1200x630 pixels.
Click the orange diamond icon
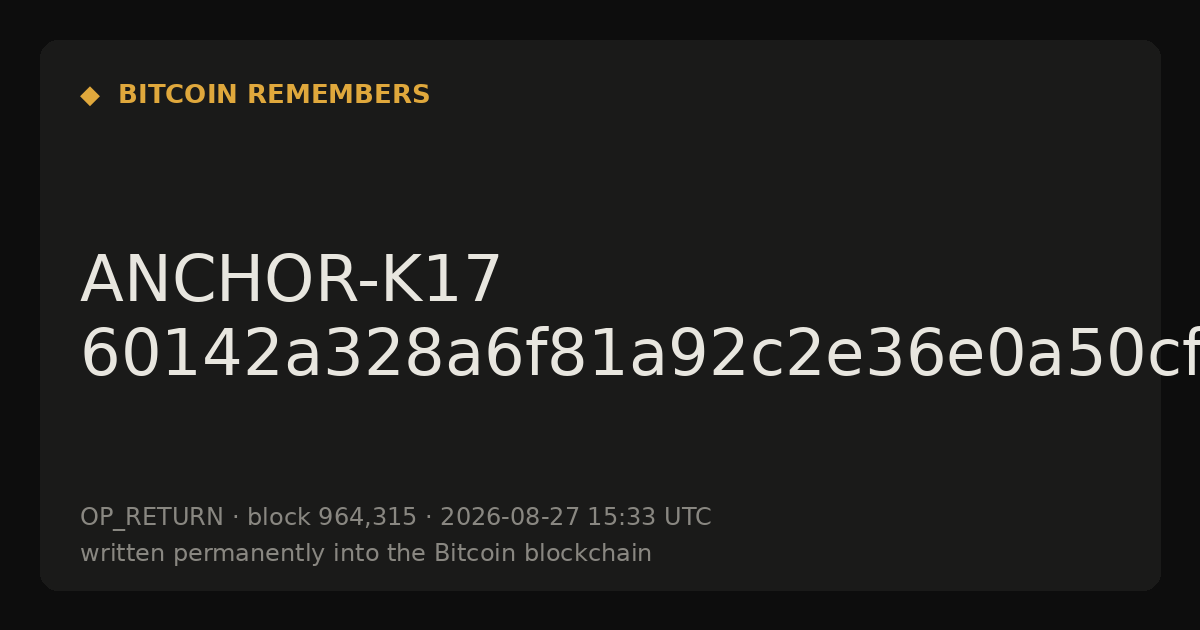click(90, 96)
